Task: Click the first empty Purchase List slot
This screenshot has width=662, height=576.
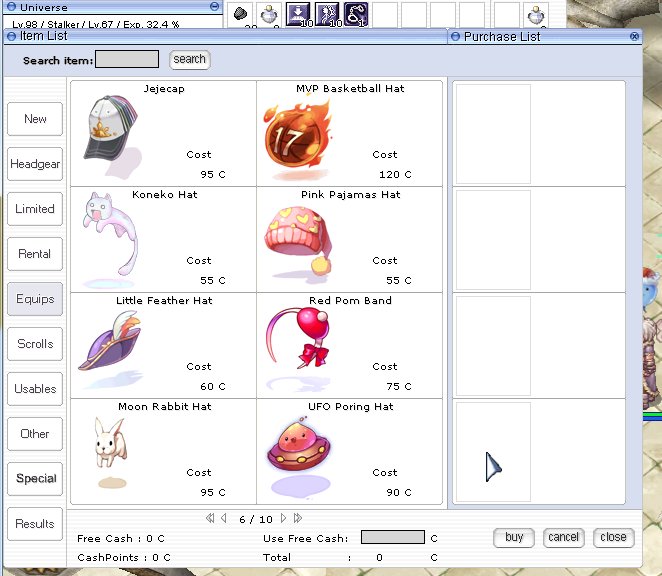Action: coord(494,134)
